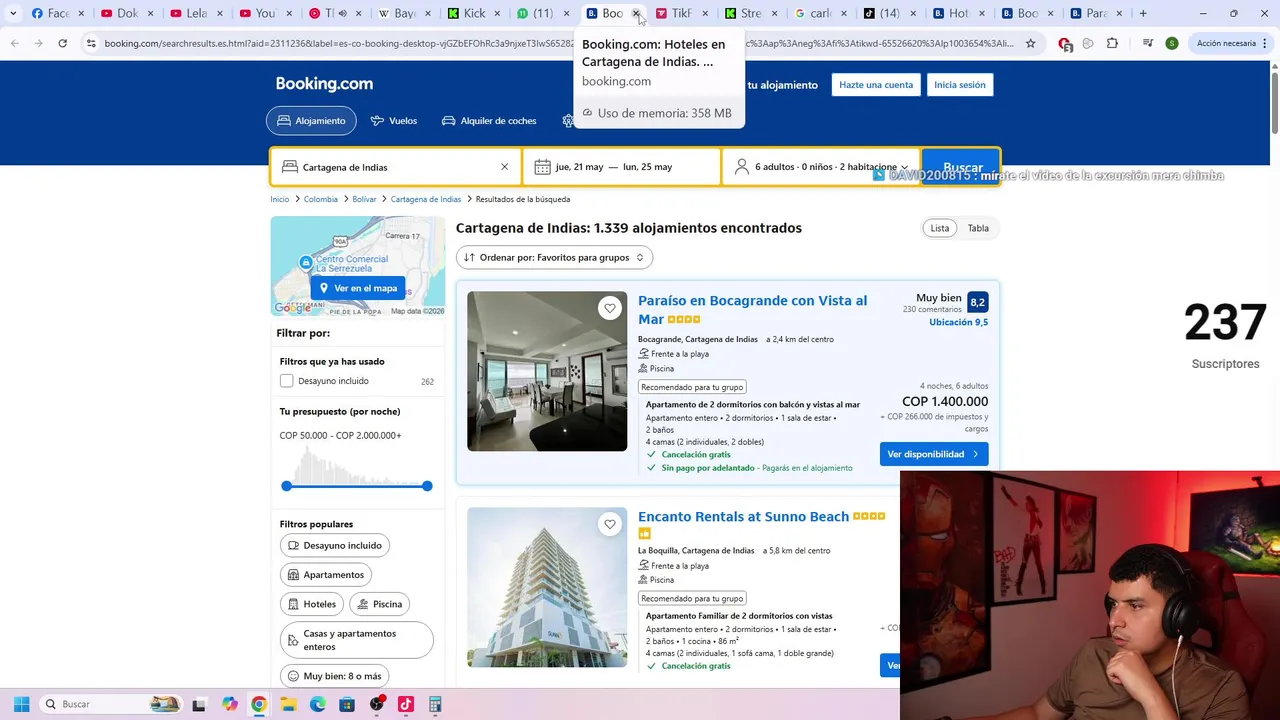Toggle the Muy bien: 8 o más filter

334,676
